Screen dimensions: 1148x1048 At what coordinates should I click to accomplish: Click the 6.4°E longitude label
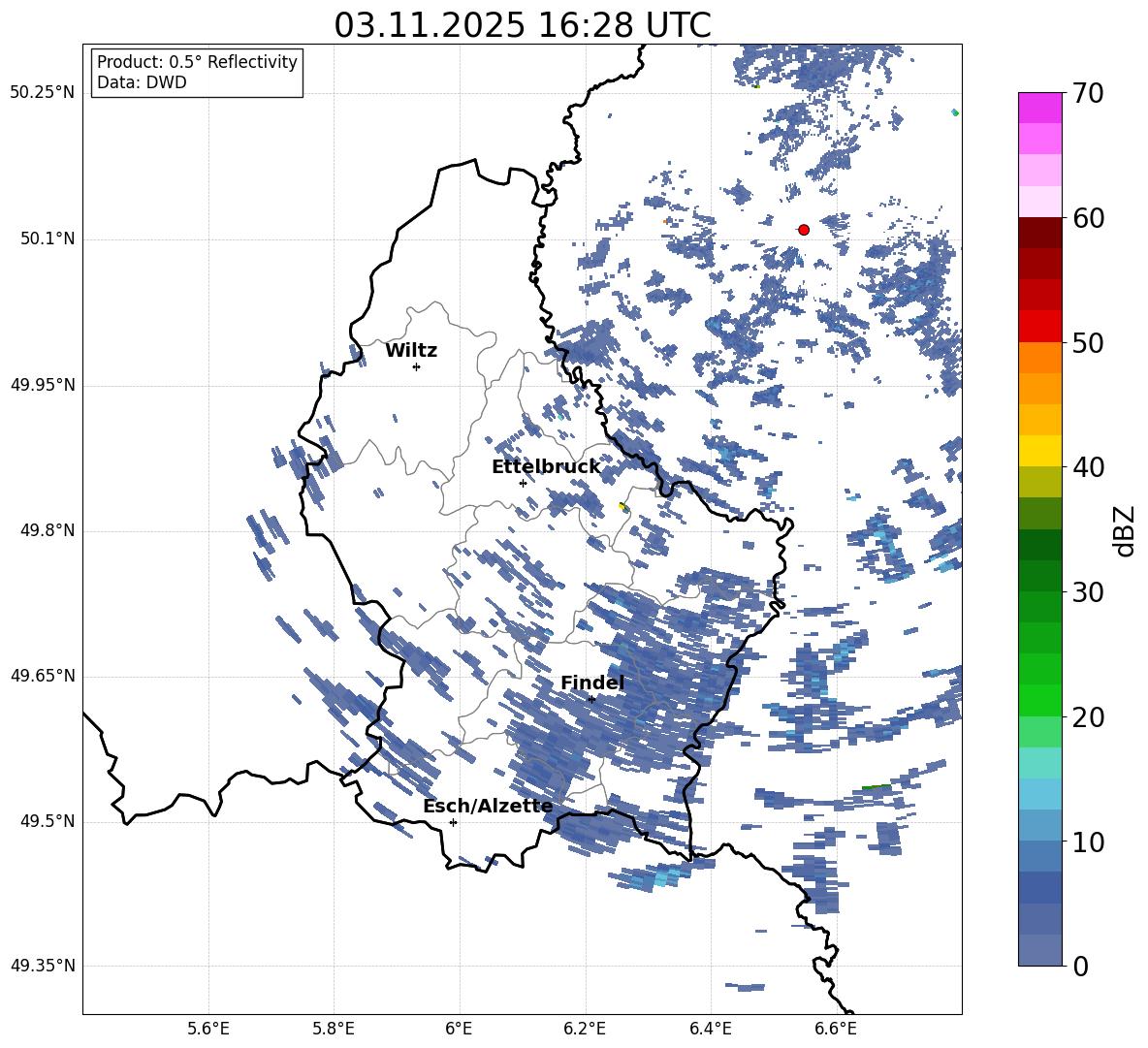710,1029
